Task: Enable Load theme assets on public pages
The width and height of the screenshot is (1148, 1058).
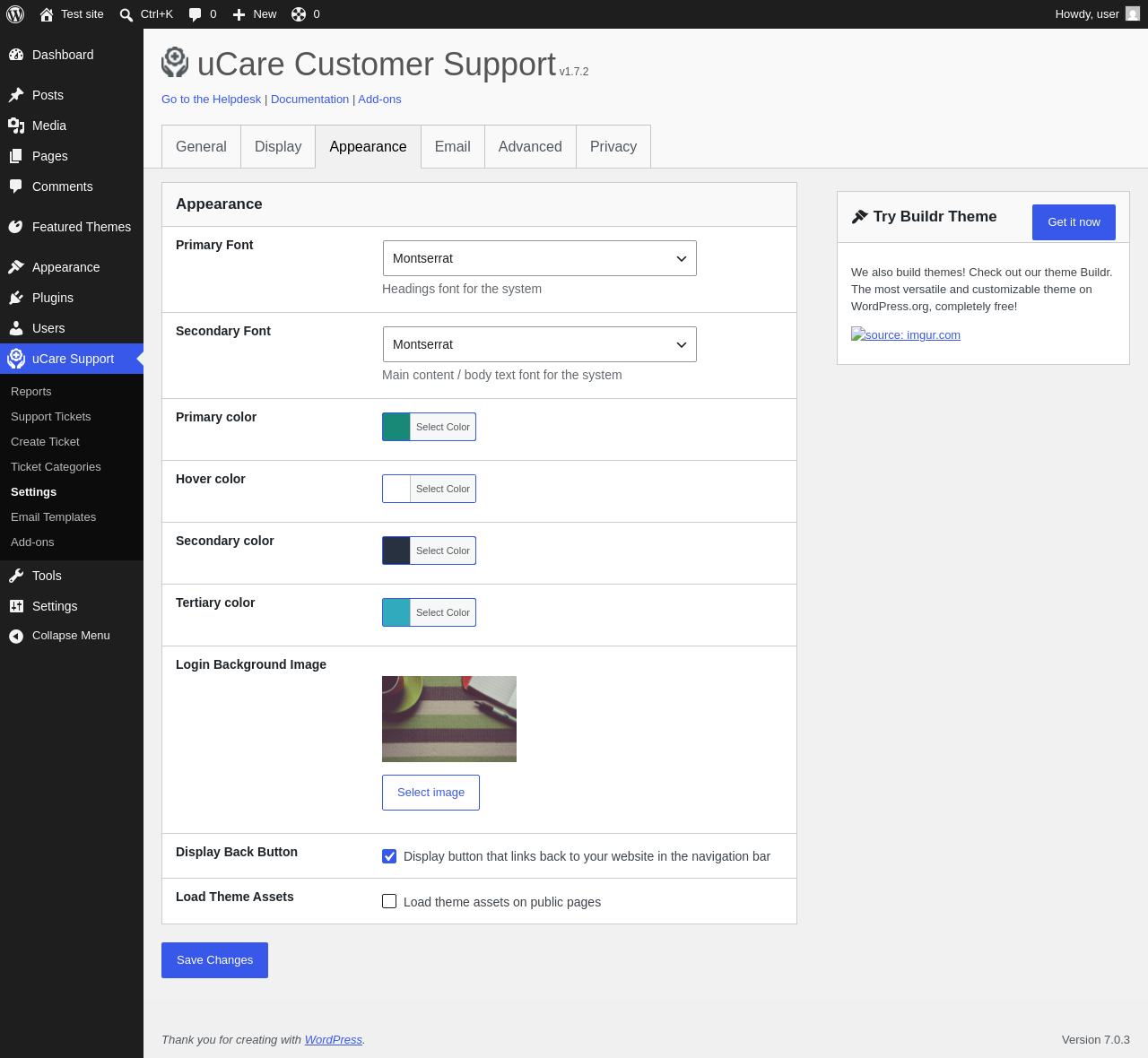Action: (x=389, y=901)
